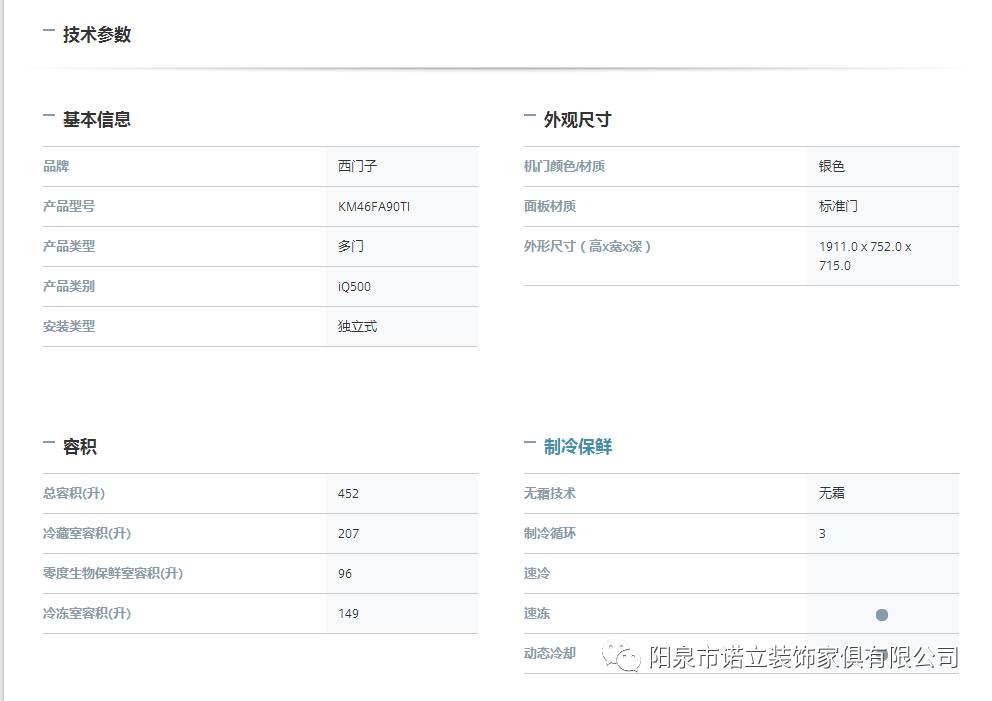Select the 产品型号 label
The image size is (992, 701).
pyautogui.click(x=69, y=206)
